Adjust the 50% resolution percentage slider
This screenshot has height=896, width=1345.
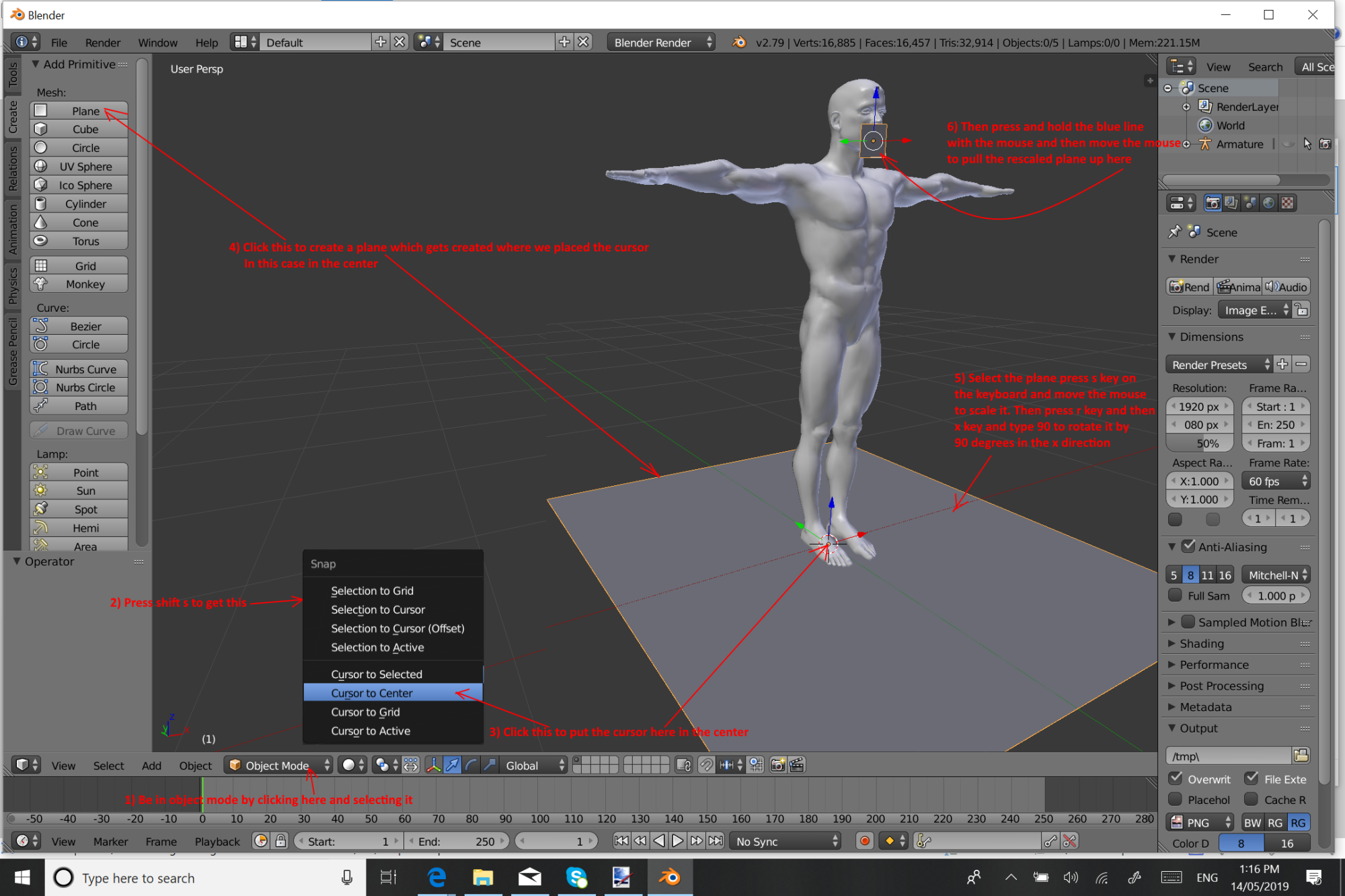(1200, 444)
